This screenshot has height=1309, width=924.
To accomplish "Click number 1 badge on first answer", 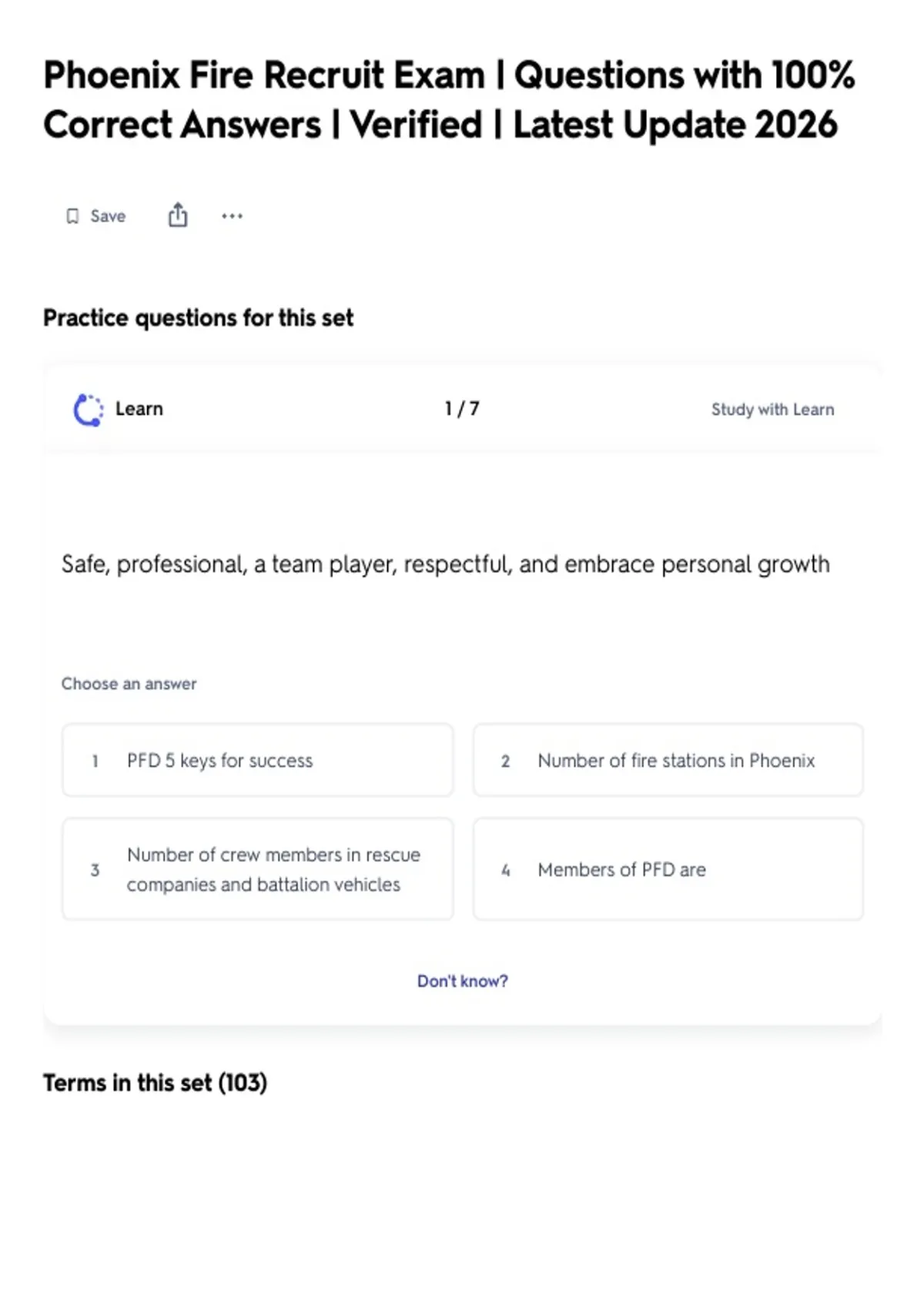I will coord(95,761).
